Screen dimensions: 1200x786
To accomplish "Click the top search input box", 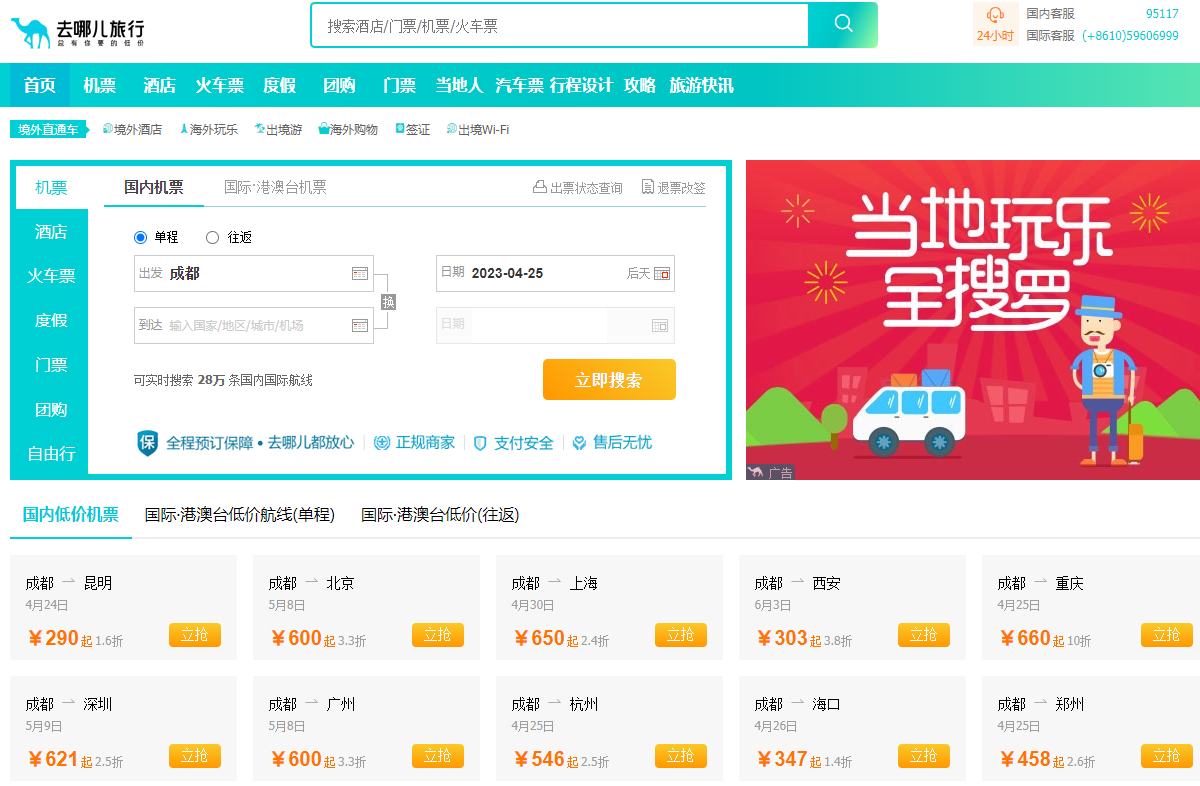I will pos(558,25).
